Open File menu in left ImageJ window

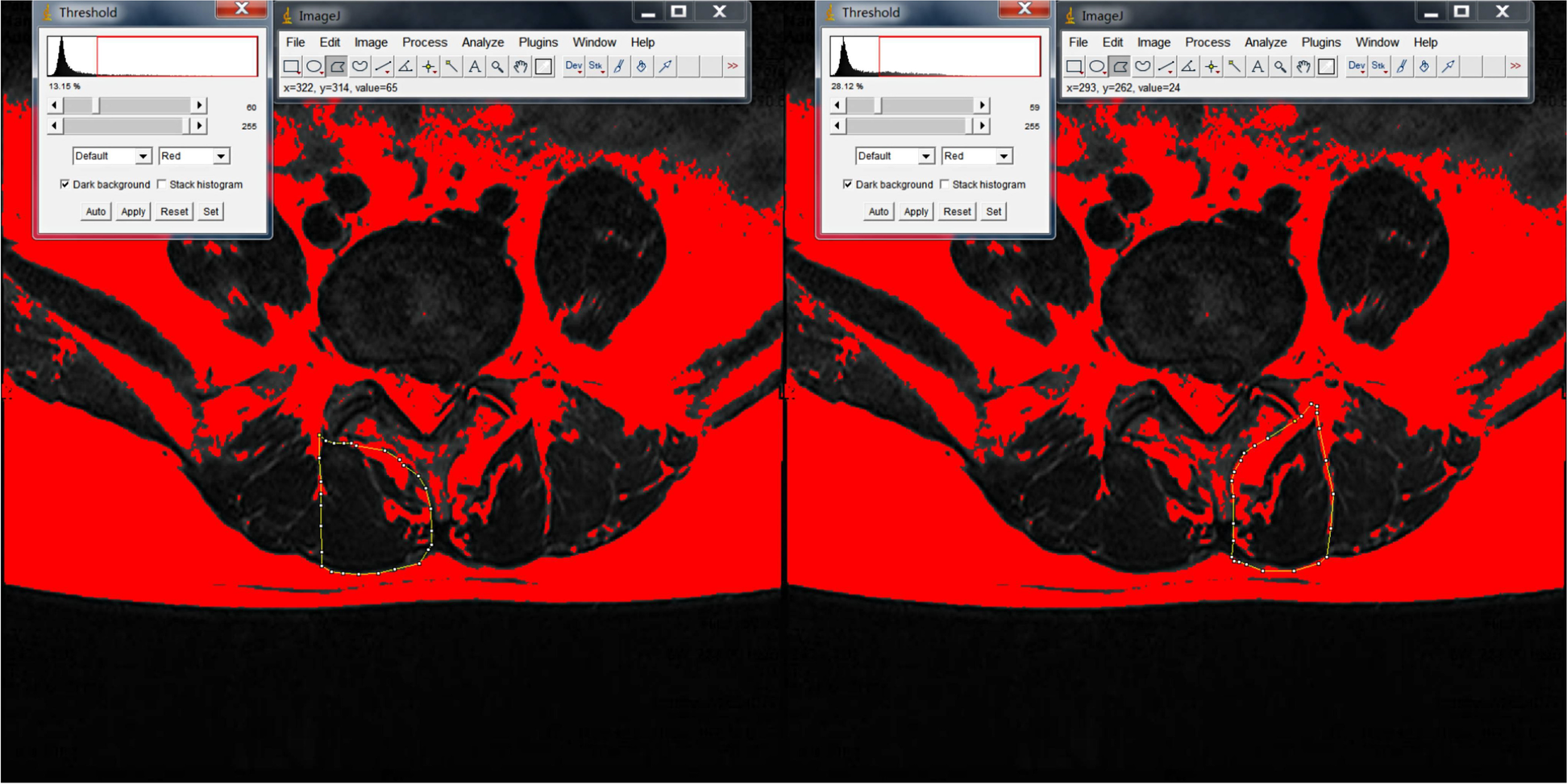pyautogui.click(x=296, y=43)
